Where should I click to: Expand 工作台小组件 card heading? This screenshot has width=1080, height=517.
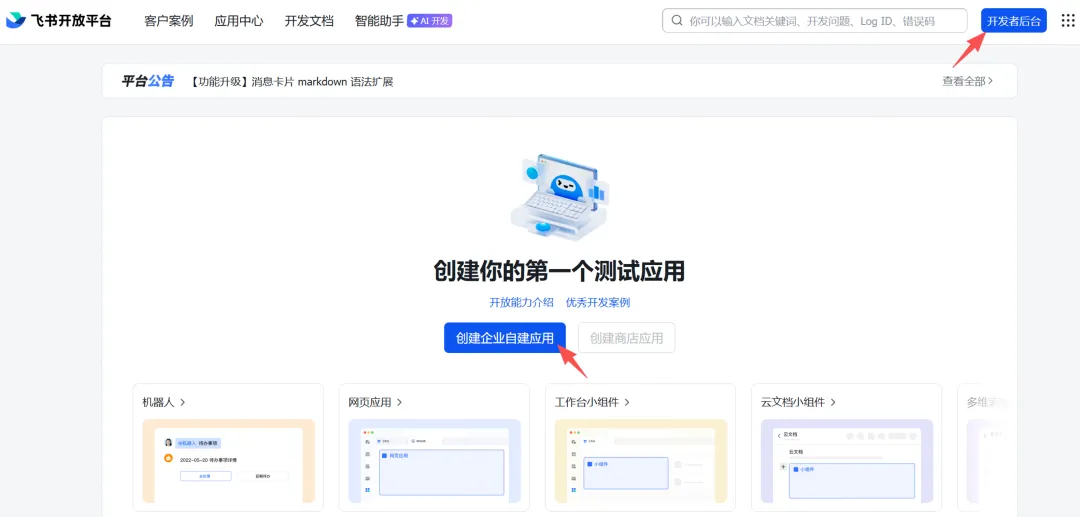(592, 402)
